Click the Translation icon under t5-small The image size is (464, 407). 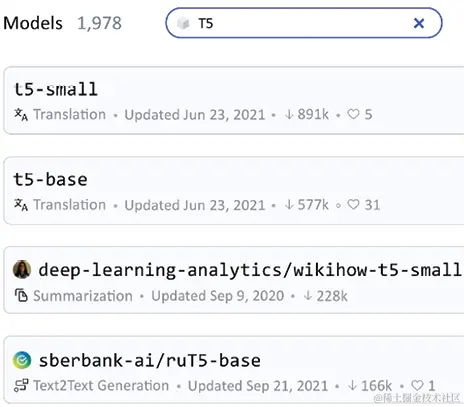coord(21,114)
